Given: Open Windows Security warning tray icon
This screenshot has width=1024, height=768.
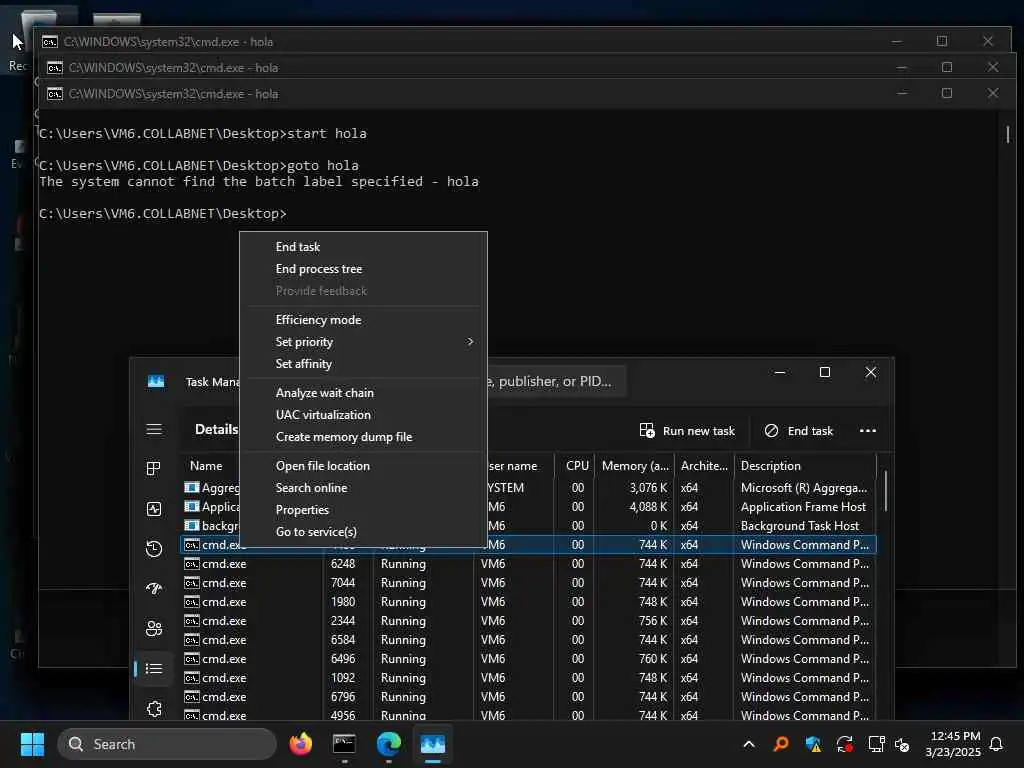Looking at the screenshot, I should pos(813,744).
